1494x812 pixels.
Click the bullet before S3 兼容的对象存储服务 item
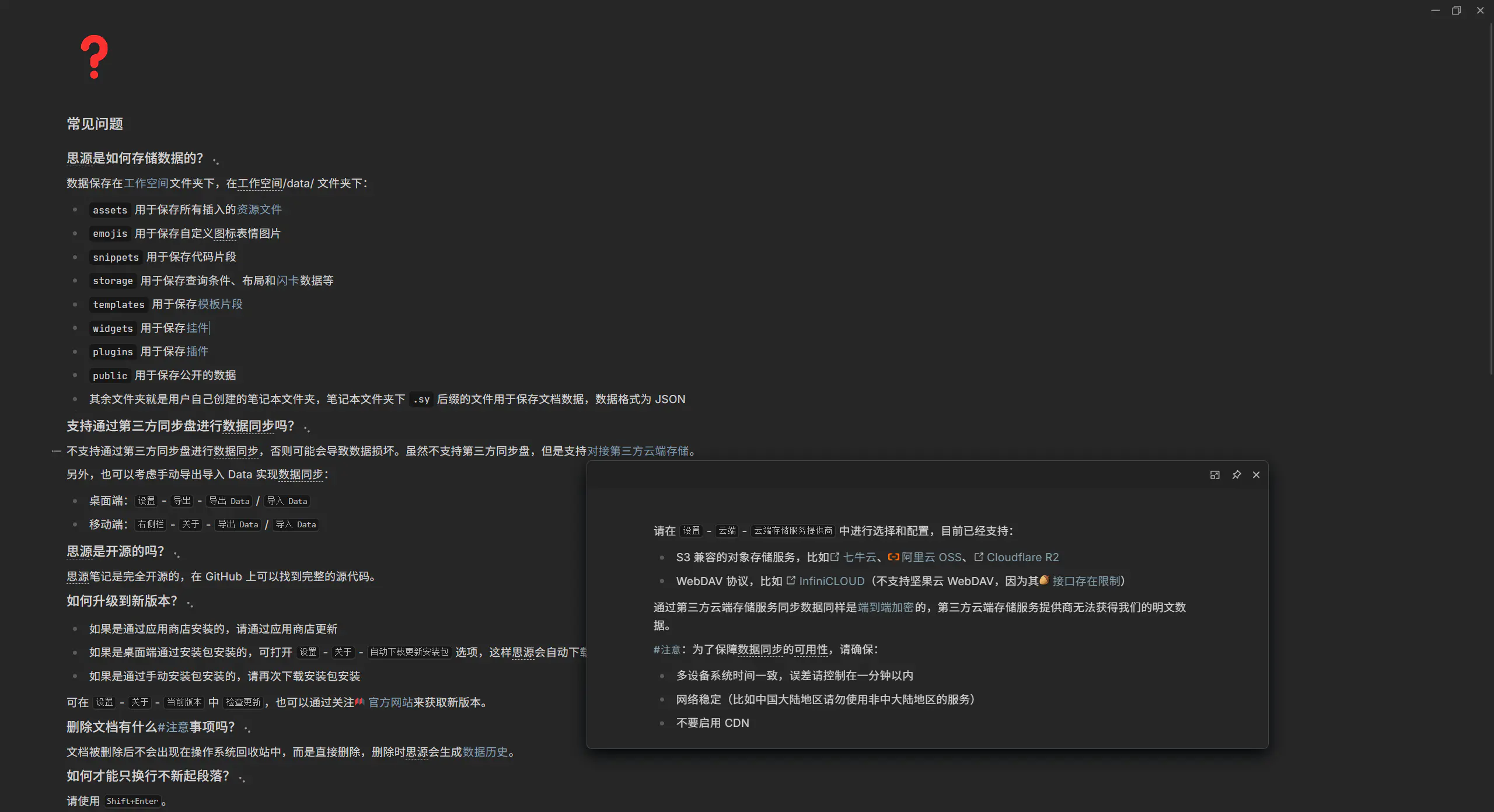click(x=662, y=557)
